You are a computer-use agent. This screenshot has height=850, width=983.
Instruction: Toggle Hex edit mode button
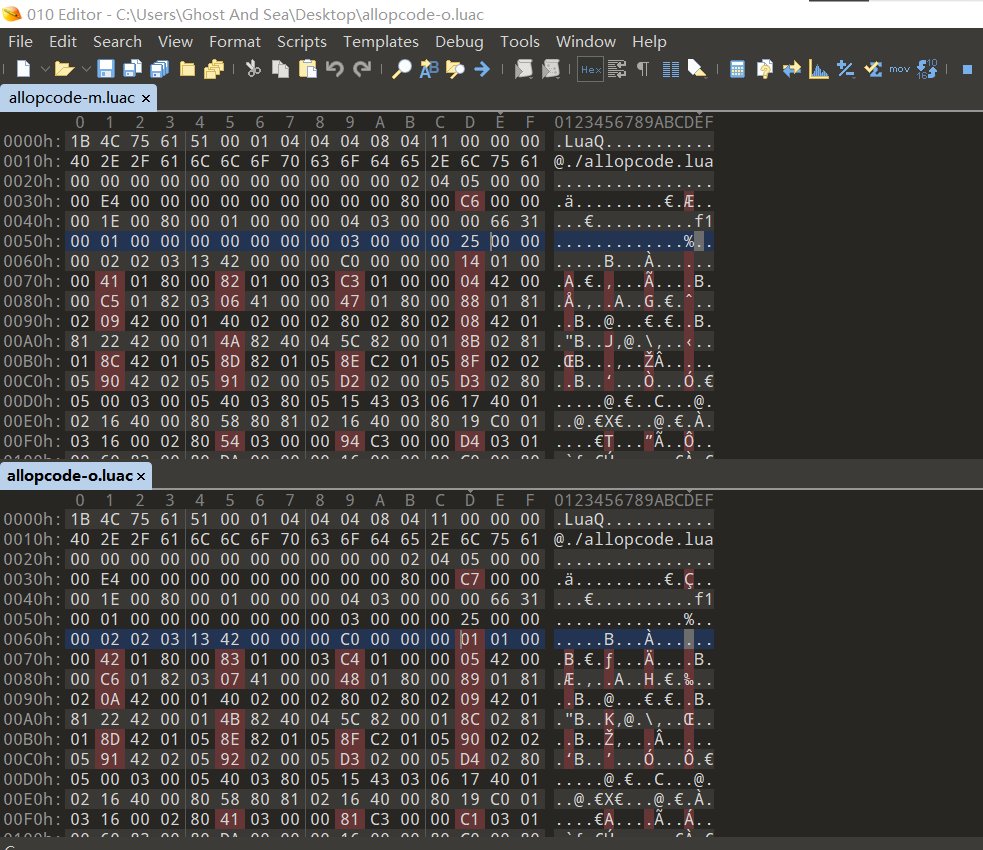[x=590, y=69]
